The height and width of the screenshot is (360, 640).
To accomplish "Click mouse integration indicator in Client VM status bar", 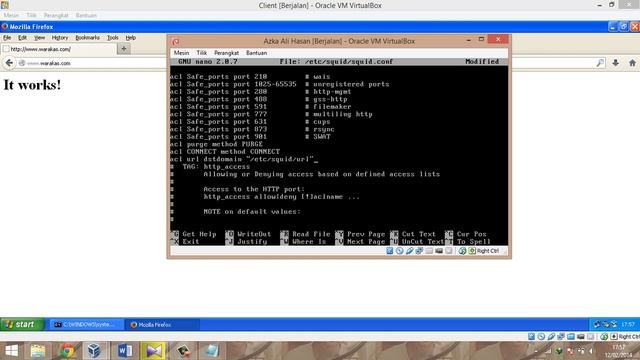I will point(604,336).
